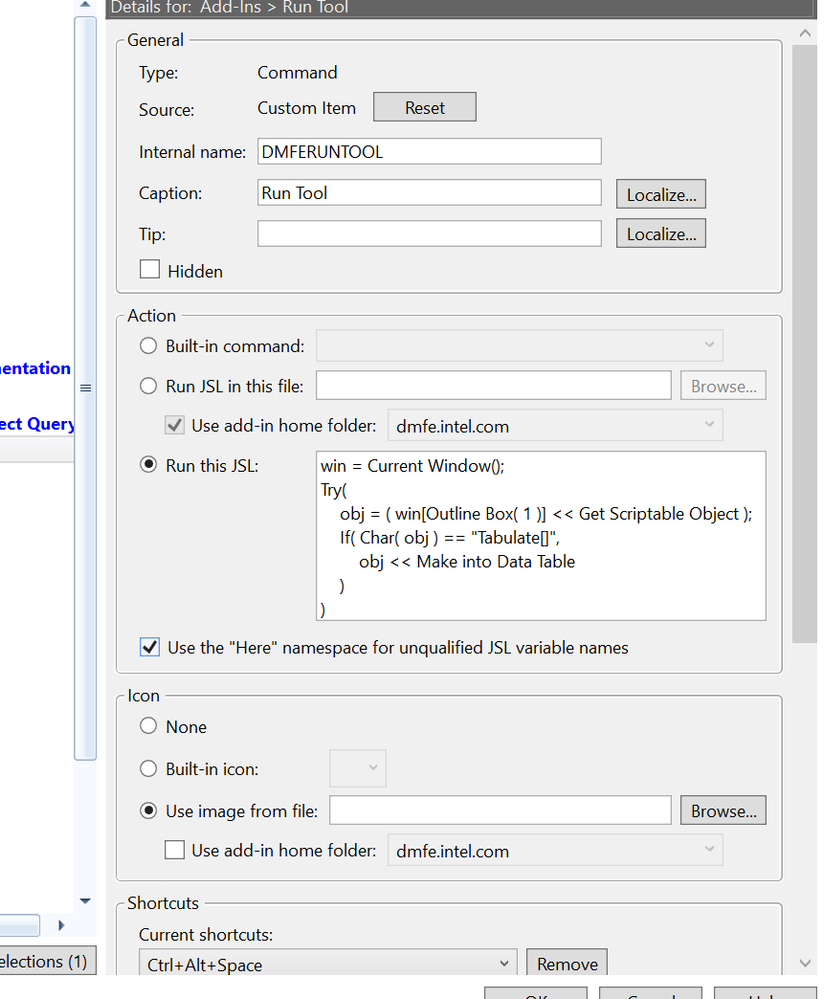Click the image file path field

click(x=500, y=810)
